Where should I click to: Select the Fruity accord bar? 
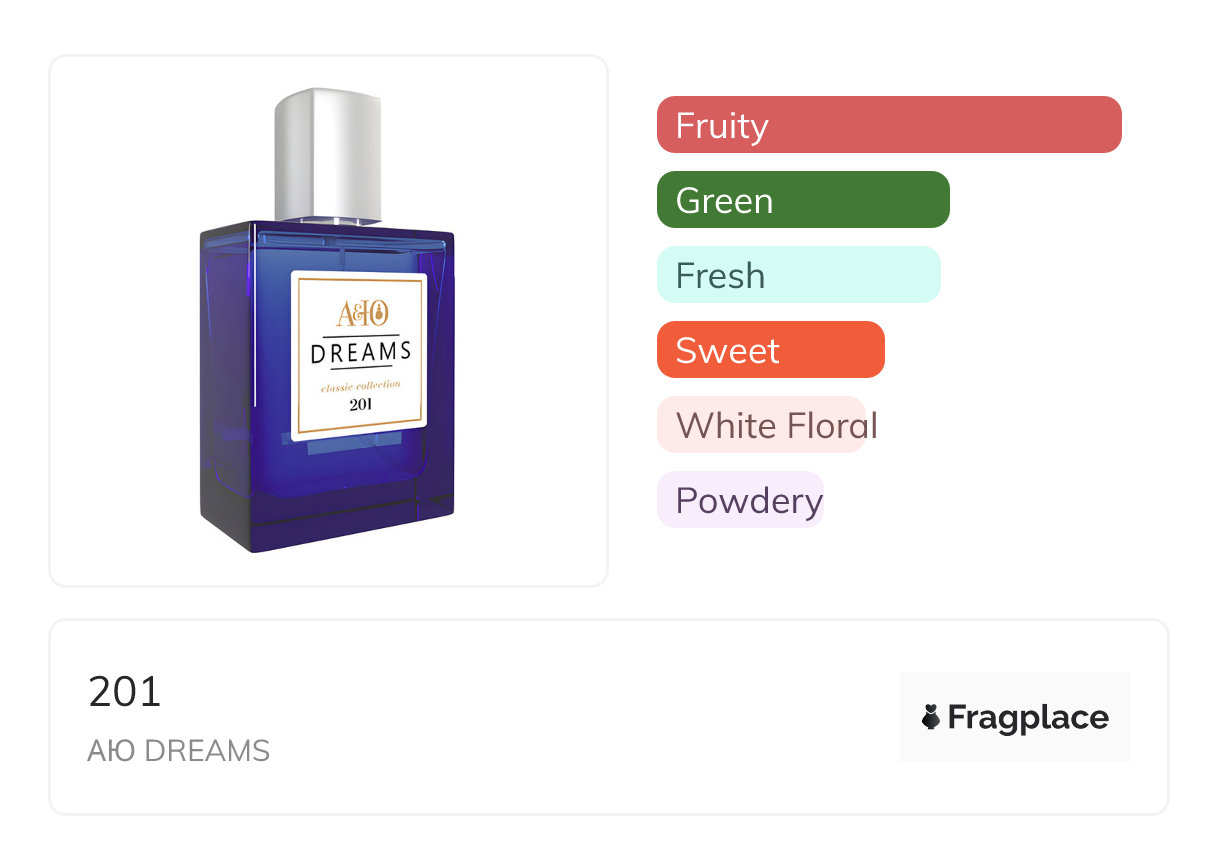point(889,125)
